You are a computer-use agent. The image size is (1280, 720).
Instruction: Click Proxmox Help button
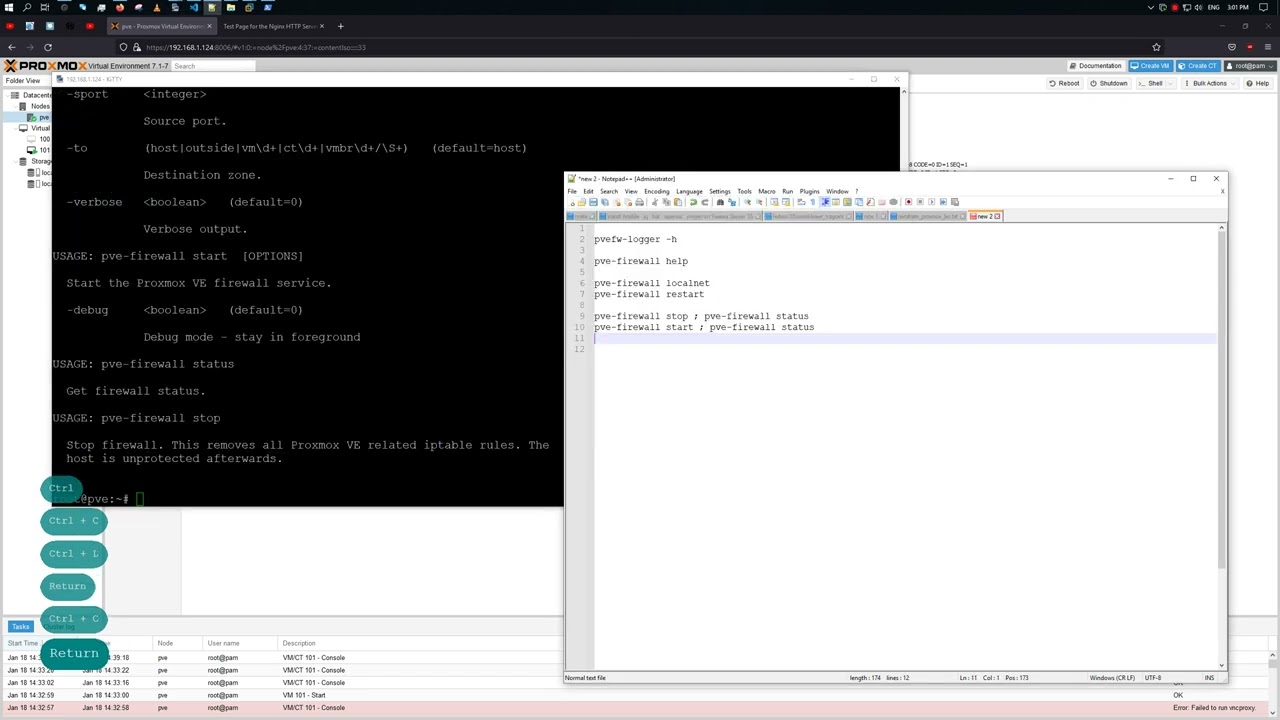click(x=1257, y=83)
